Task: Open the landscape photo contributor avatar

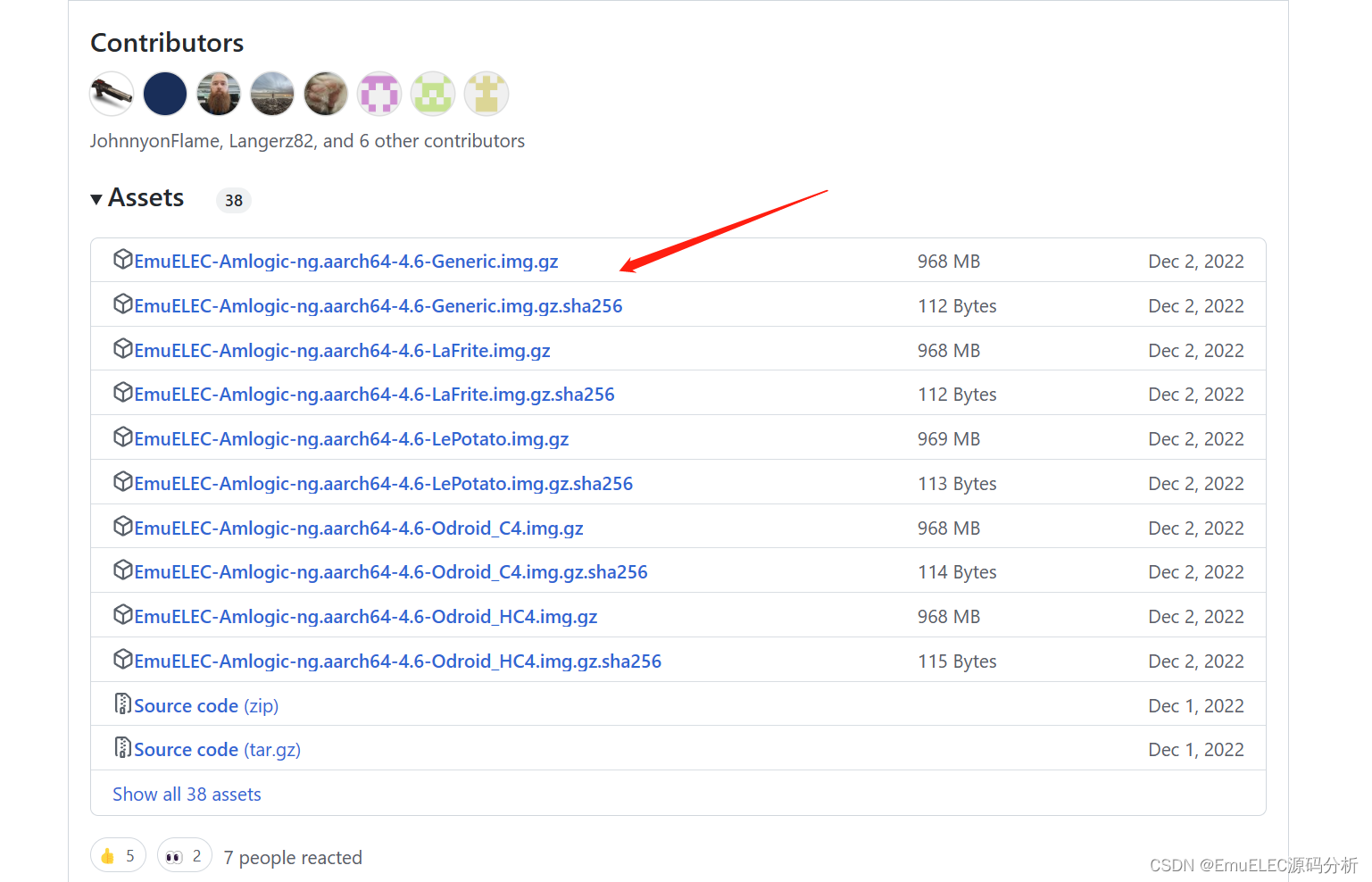Action: click(x=272, y=94)
